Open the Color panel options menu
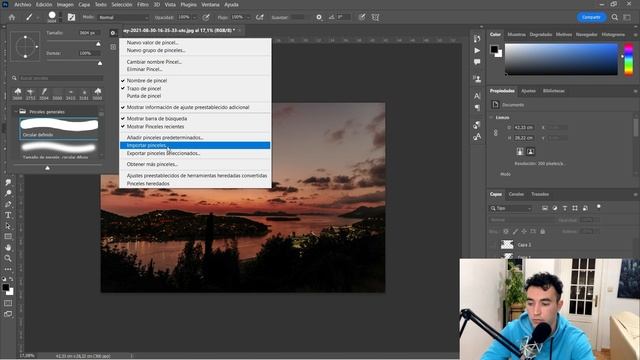This screenshot has width=640, height=360. click(635, 35)
